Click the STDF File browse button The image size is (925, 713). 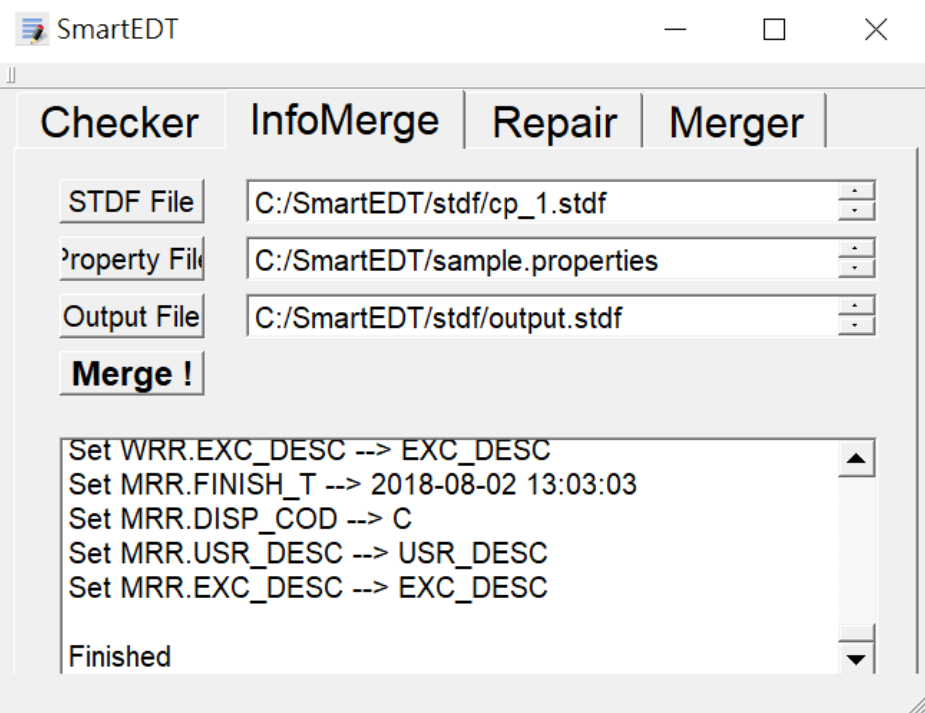pyautogui.click(x=132, y=201)
